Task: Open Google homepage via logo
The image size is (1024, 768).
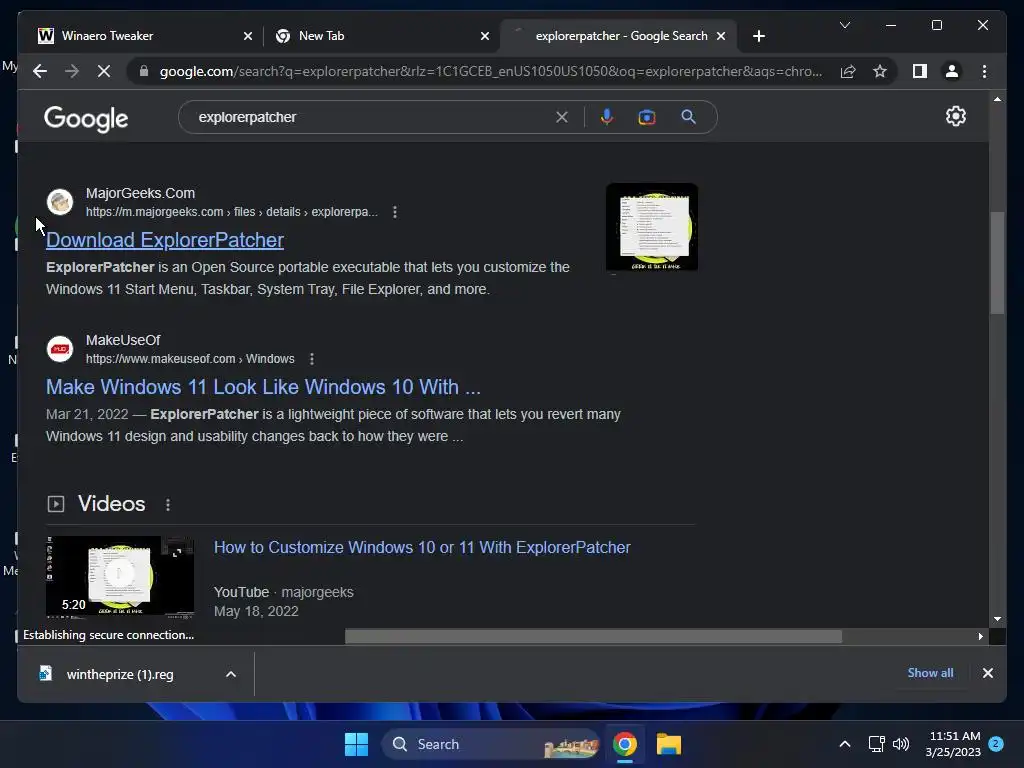Action: point(86,119)
